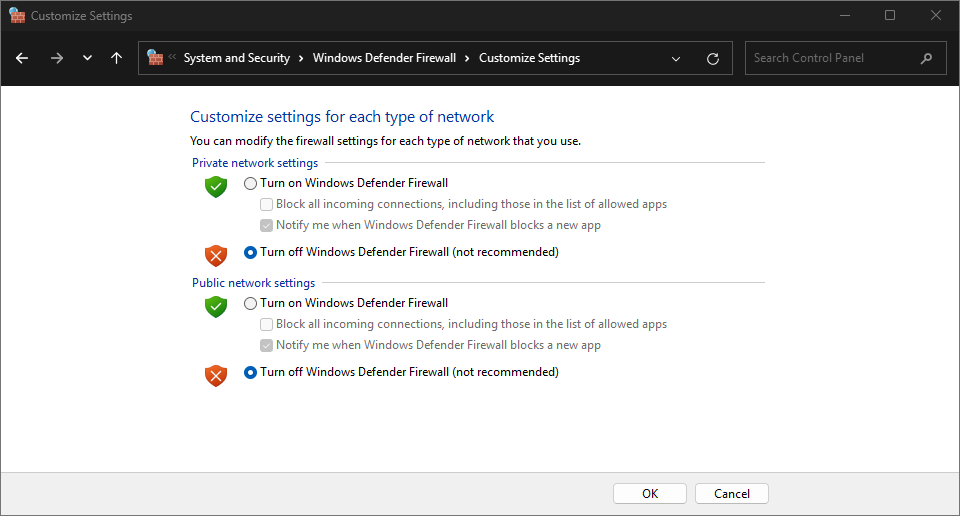Open the recent locations dropdown chevron

[x=88, y=58]
